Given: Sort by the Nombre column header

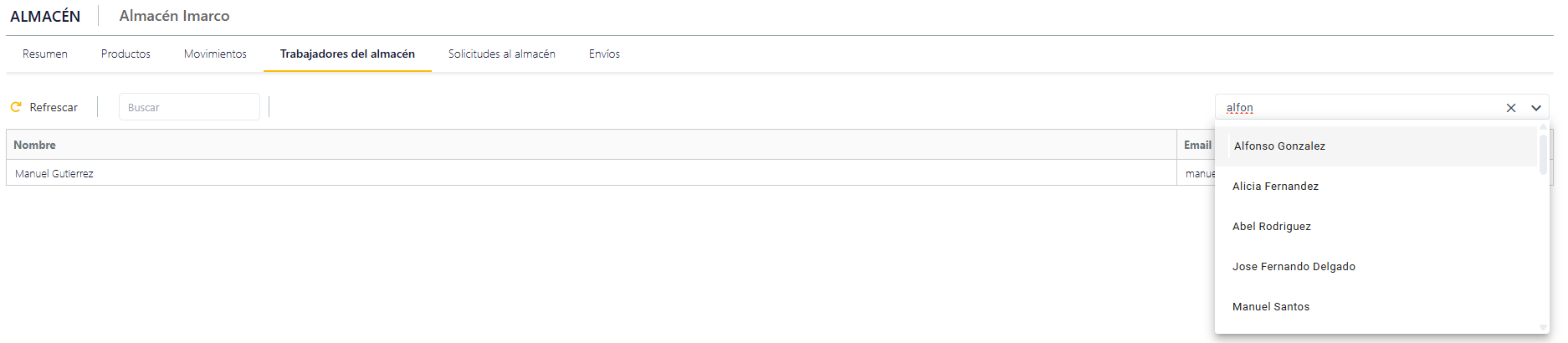Looking at the screenshot, I should coord(35,145).
